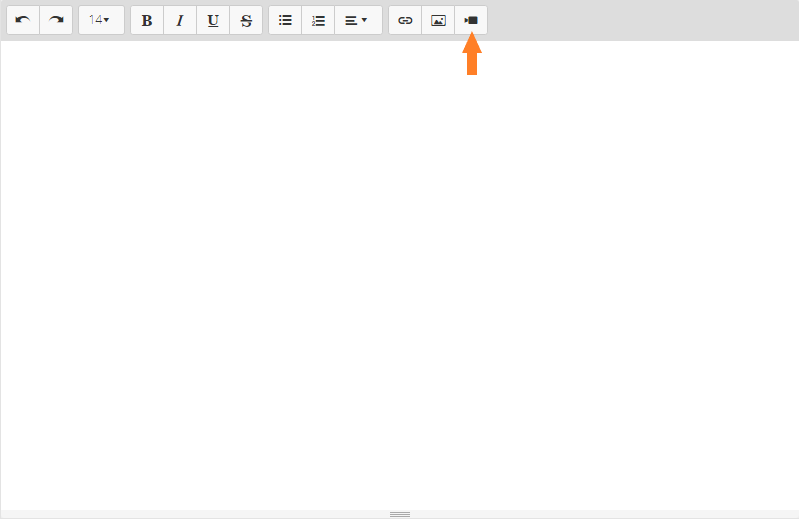The image size is (799, 519).
Task: Open the text alignment dropdown
Action: 358,20
